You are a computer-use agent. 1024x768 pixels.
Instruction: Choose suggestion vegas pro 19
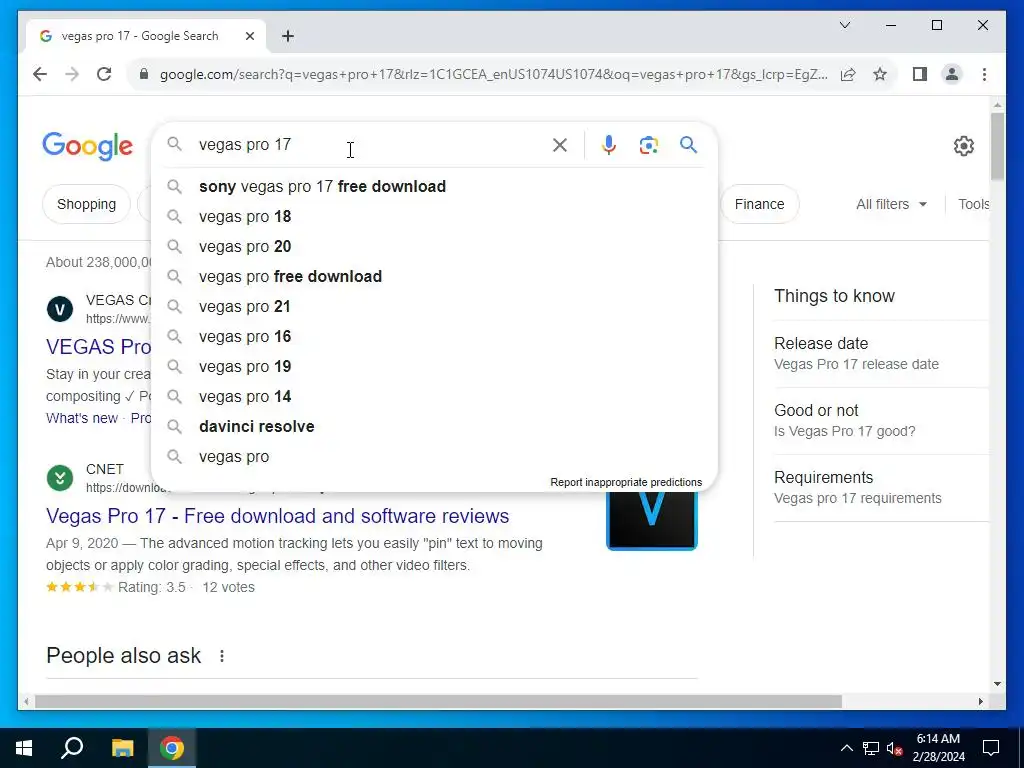pyautogui.click(x=434, y=367)
